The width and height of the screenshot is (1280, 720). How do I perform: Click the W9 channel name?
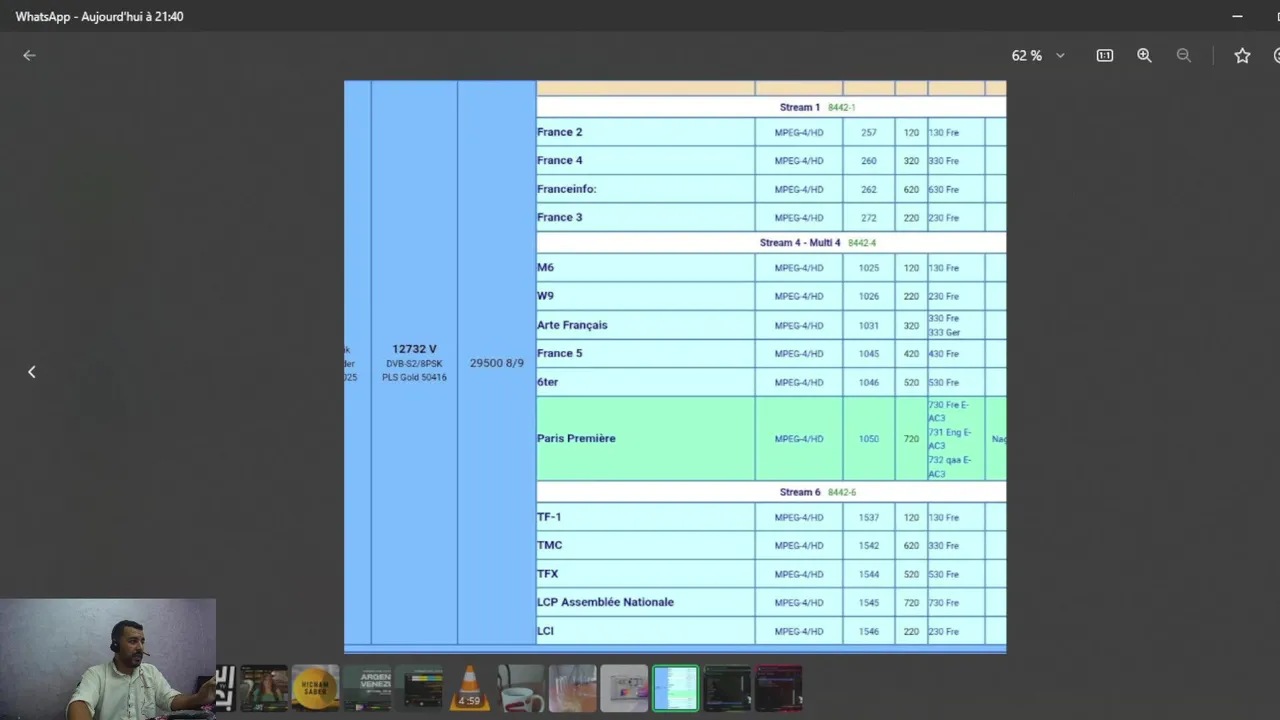pos(545,296)
